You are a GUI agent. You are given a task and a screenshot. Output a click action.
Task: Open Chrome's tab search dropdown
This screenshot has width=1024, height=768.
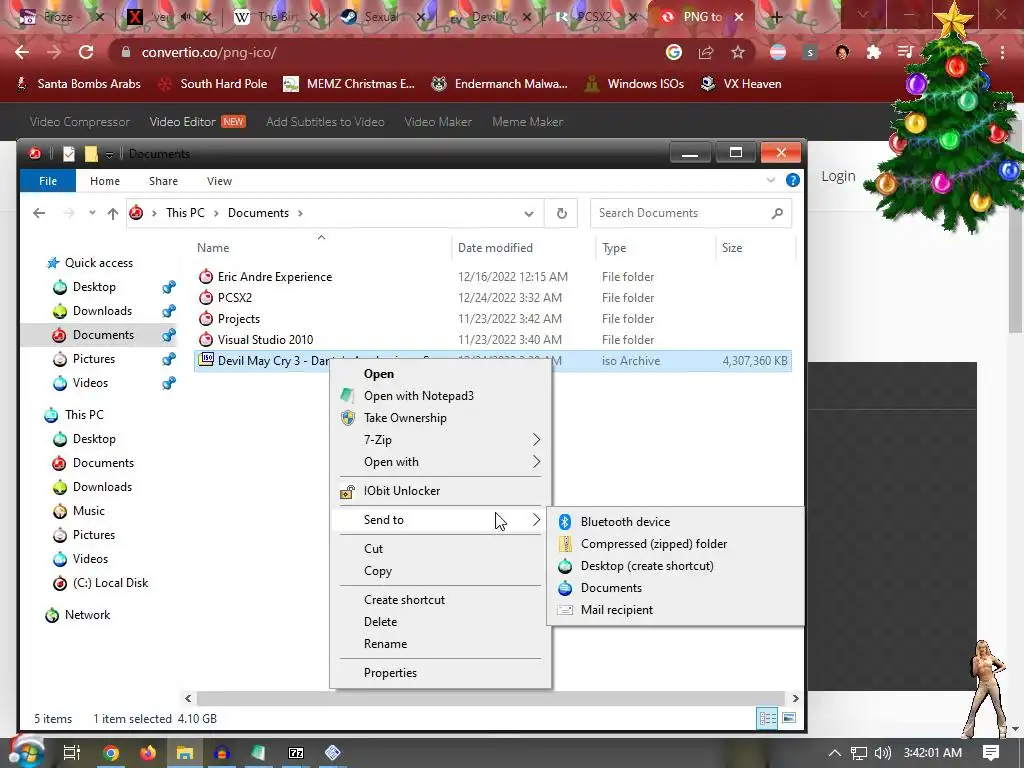(863, 14)
